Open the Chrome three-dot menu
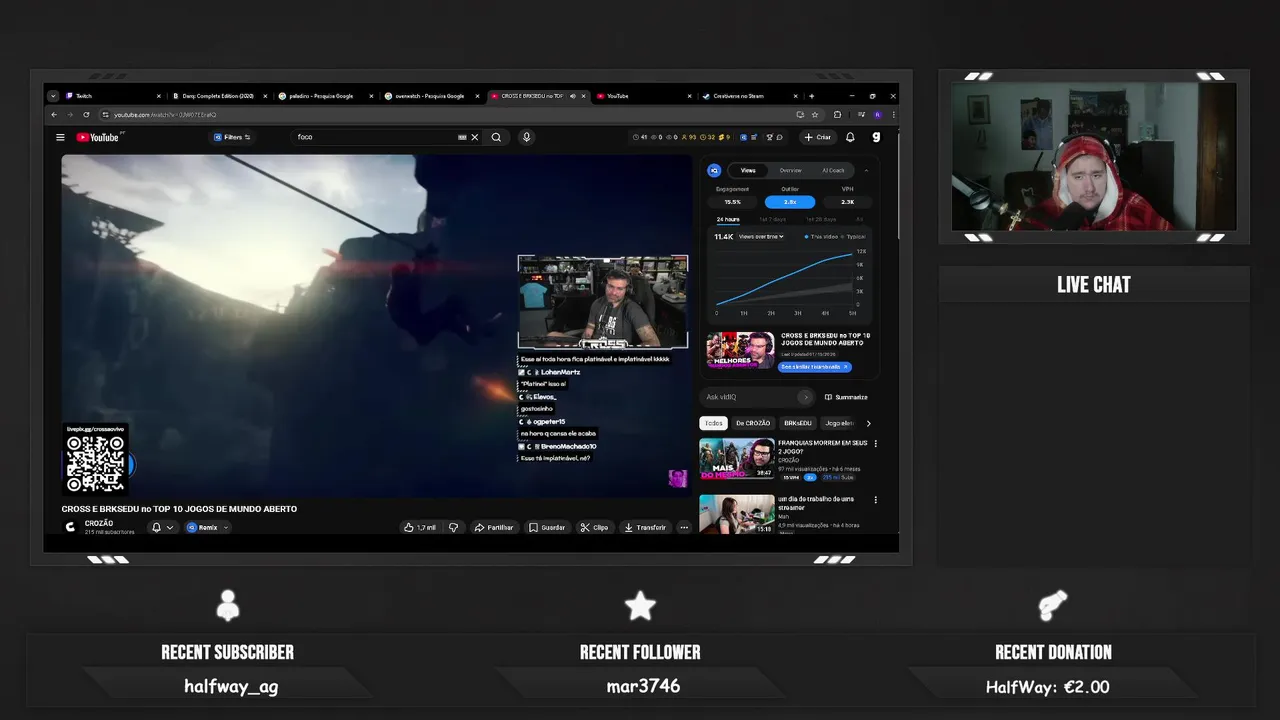Image resolution: width=1280 pixels, height=720 pixels. [x=893, y=115]
